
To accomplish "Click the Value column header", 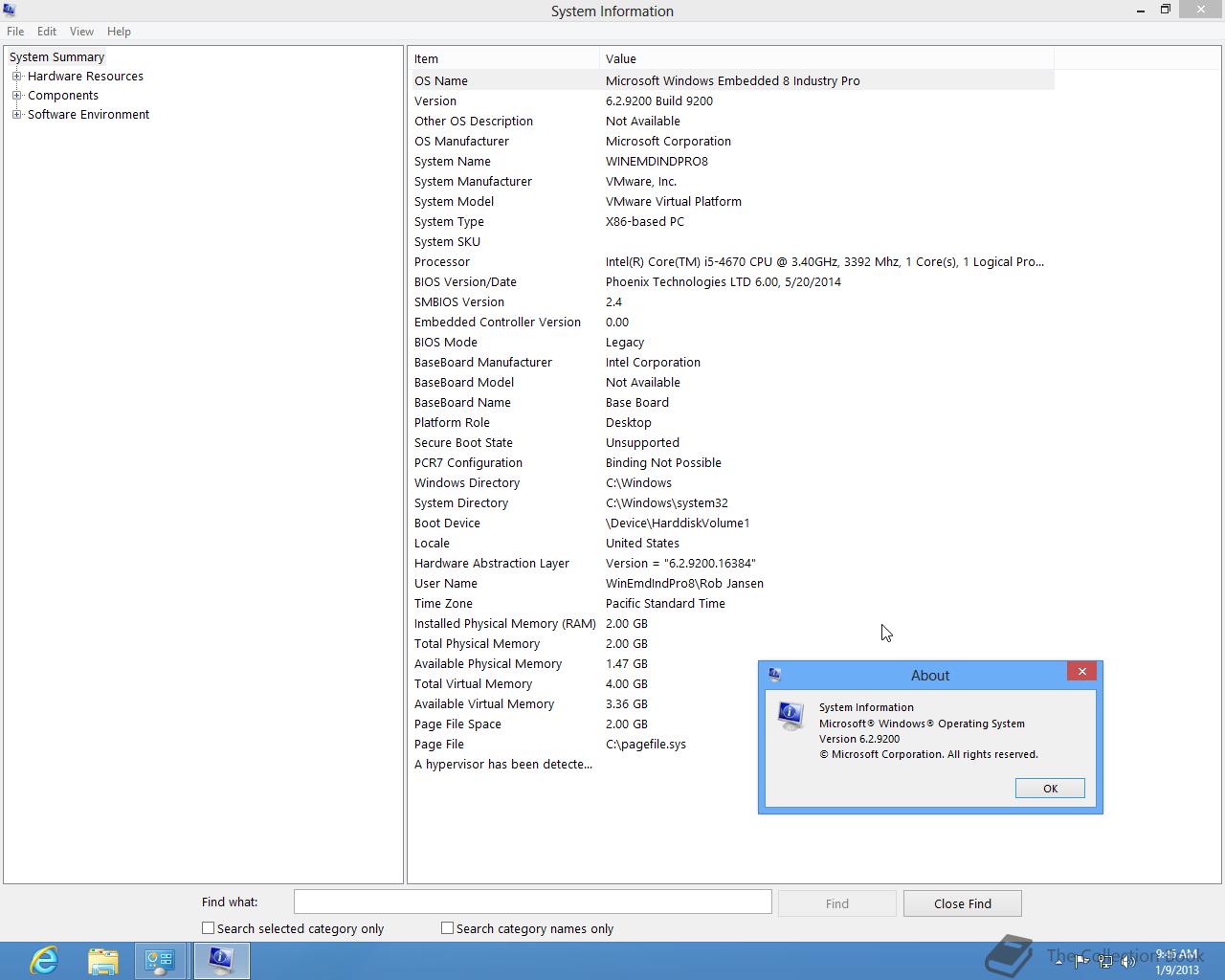I will [827, 58].
